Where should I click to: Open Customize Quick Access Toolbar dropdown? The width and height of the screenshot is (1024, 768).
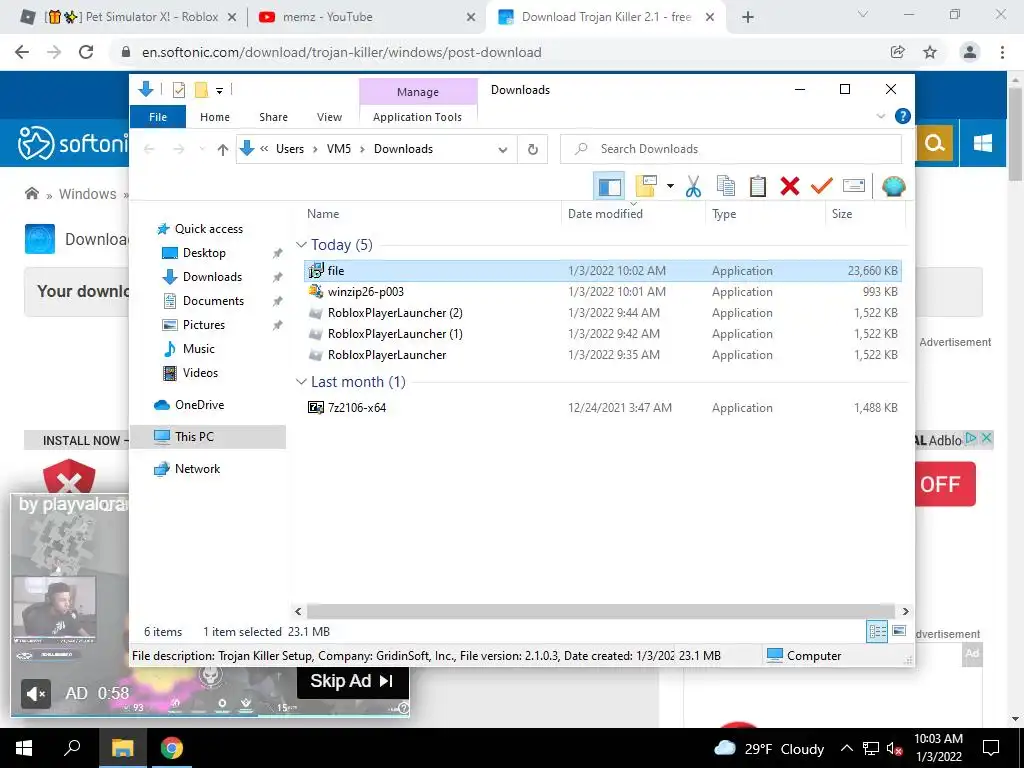219,91
